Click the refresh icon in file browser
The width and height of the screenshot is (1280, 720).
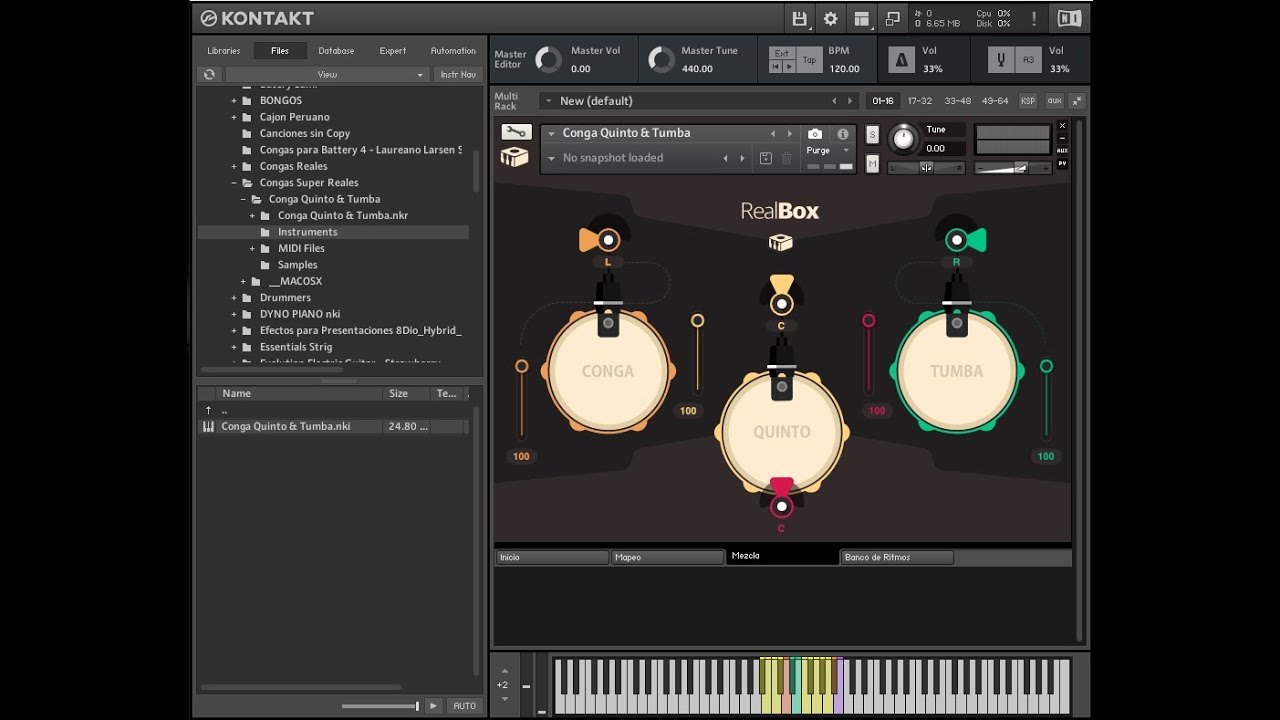tap(209, 74)
